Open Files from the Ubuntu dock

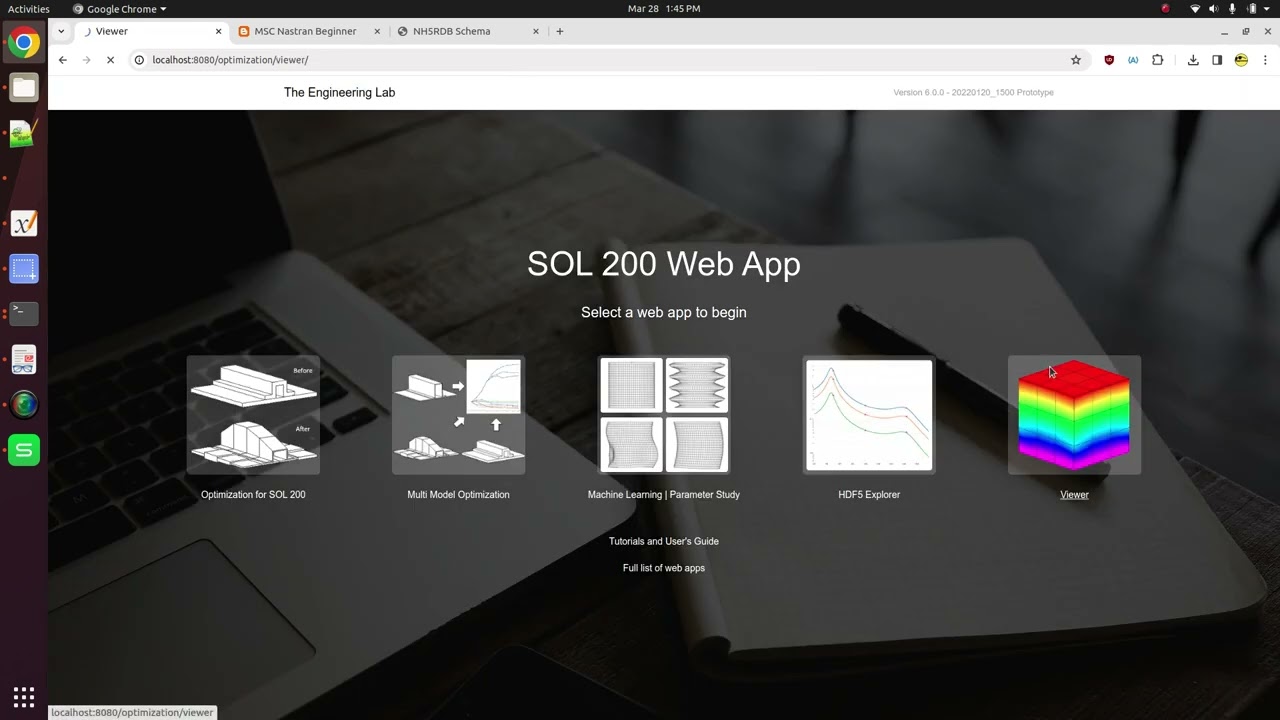point(24,88)
